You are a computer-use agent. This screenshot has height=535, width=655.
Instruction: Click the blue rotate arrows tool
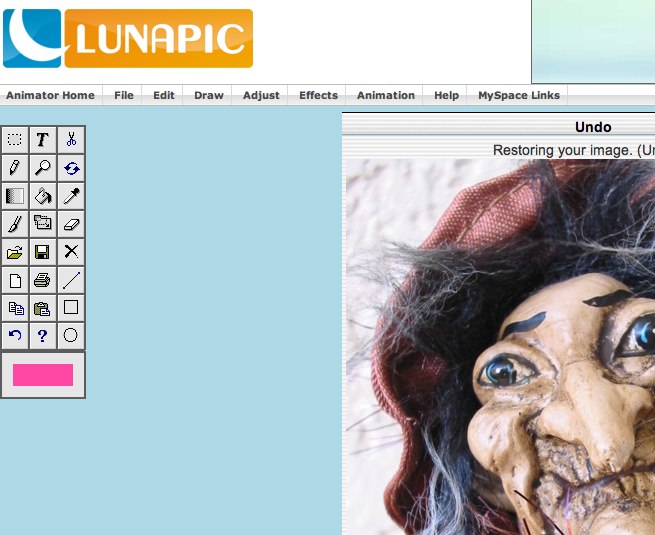[x=71, y=168]
